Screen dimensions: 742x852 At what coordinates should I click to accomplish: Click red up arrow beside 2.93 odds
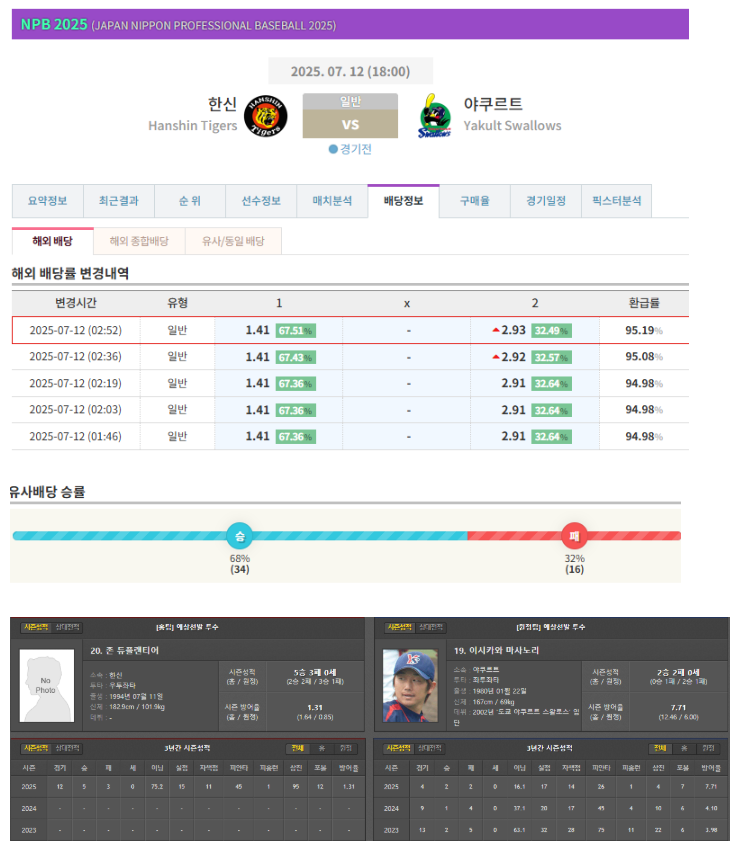[x=495, y=330]
